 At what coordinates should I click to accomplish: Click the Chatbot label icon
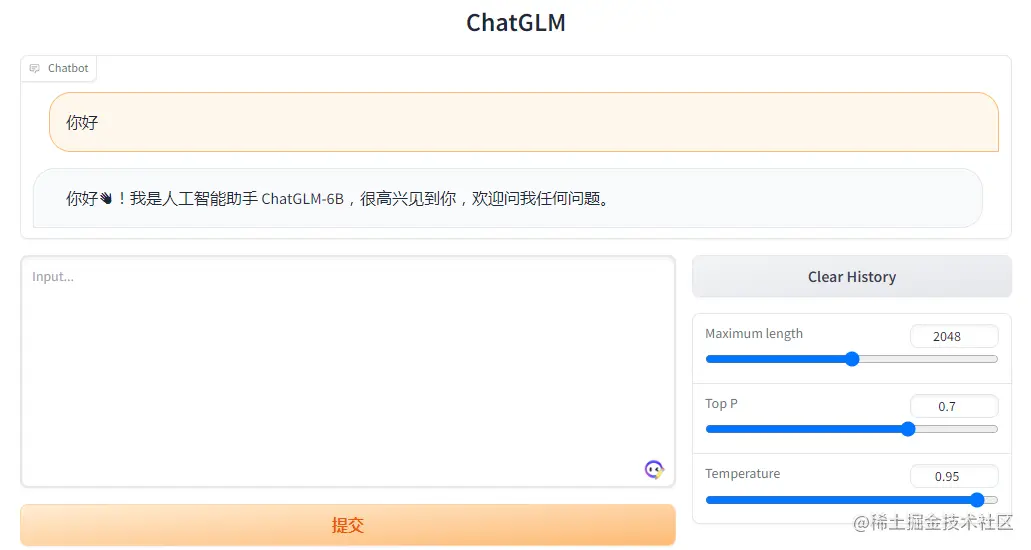point(35,68)
